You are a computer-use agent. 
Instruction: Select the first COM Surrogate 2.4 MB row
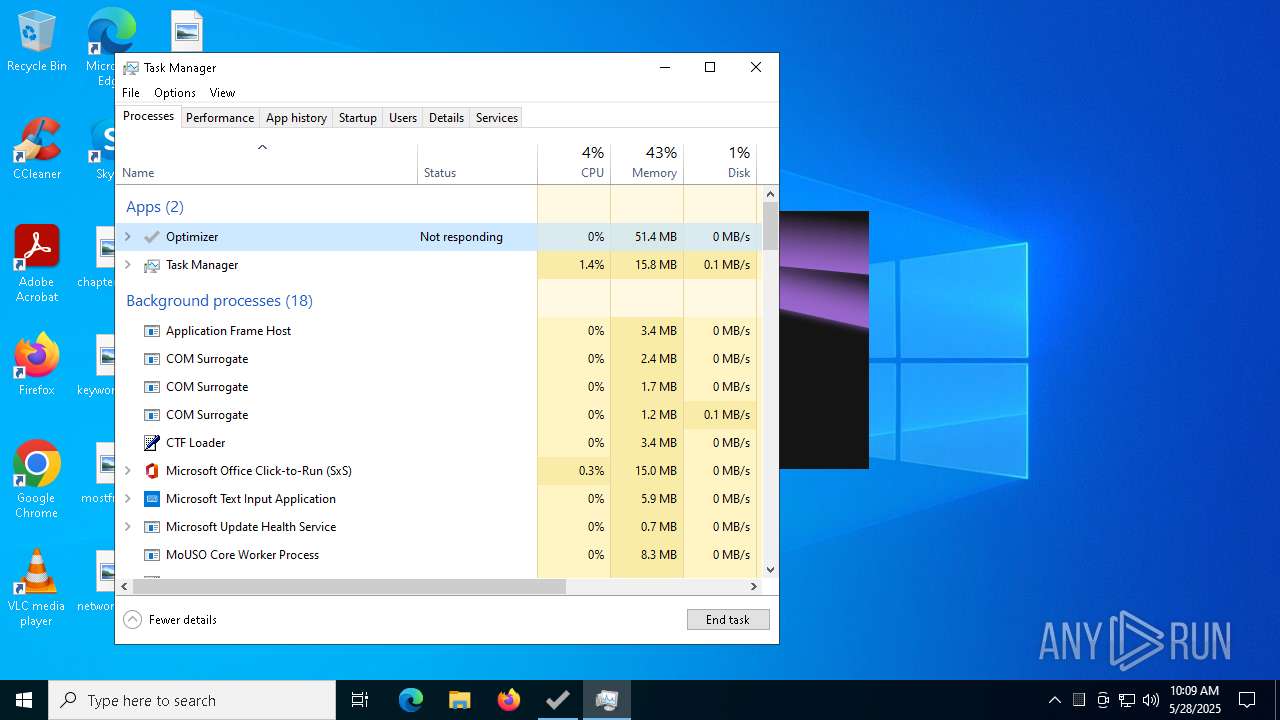439,359
